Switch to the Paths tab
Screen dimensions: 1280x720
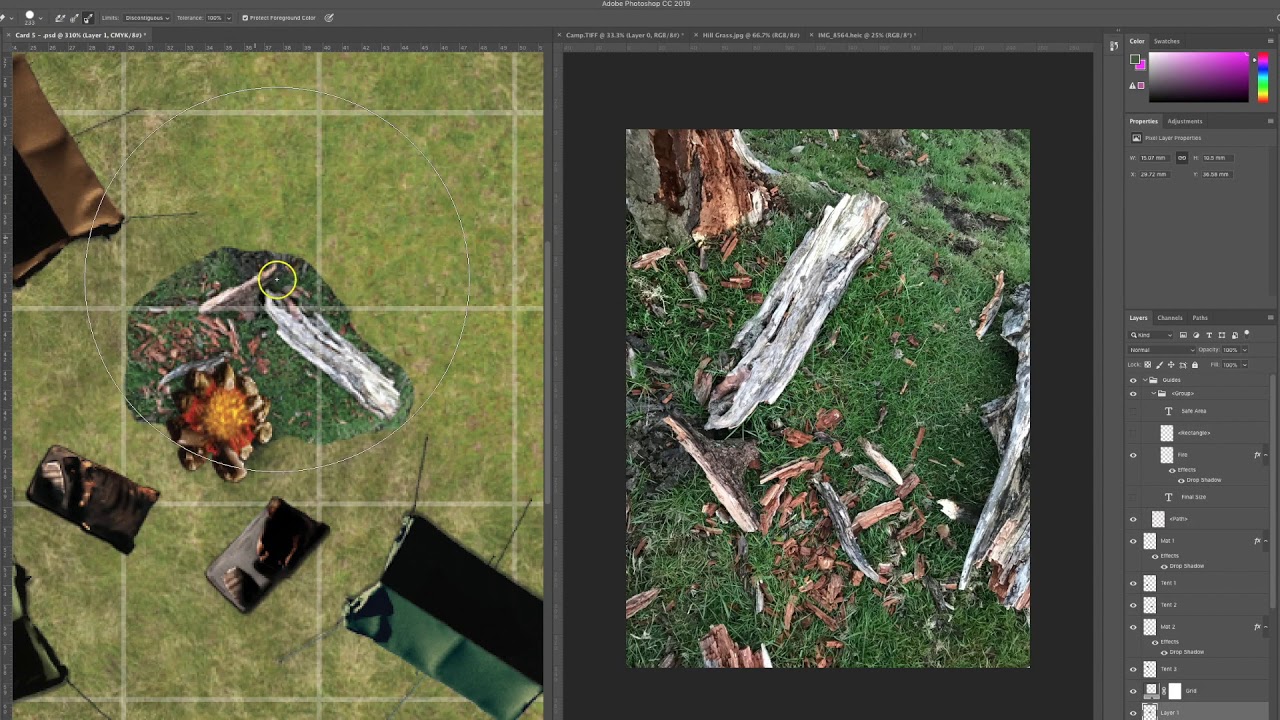(1200, 318)
